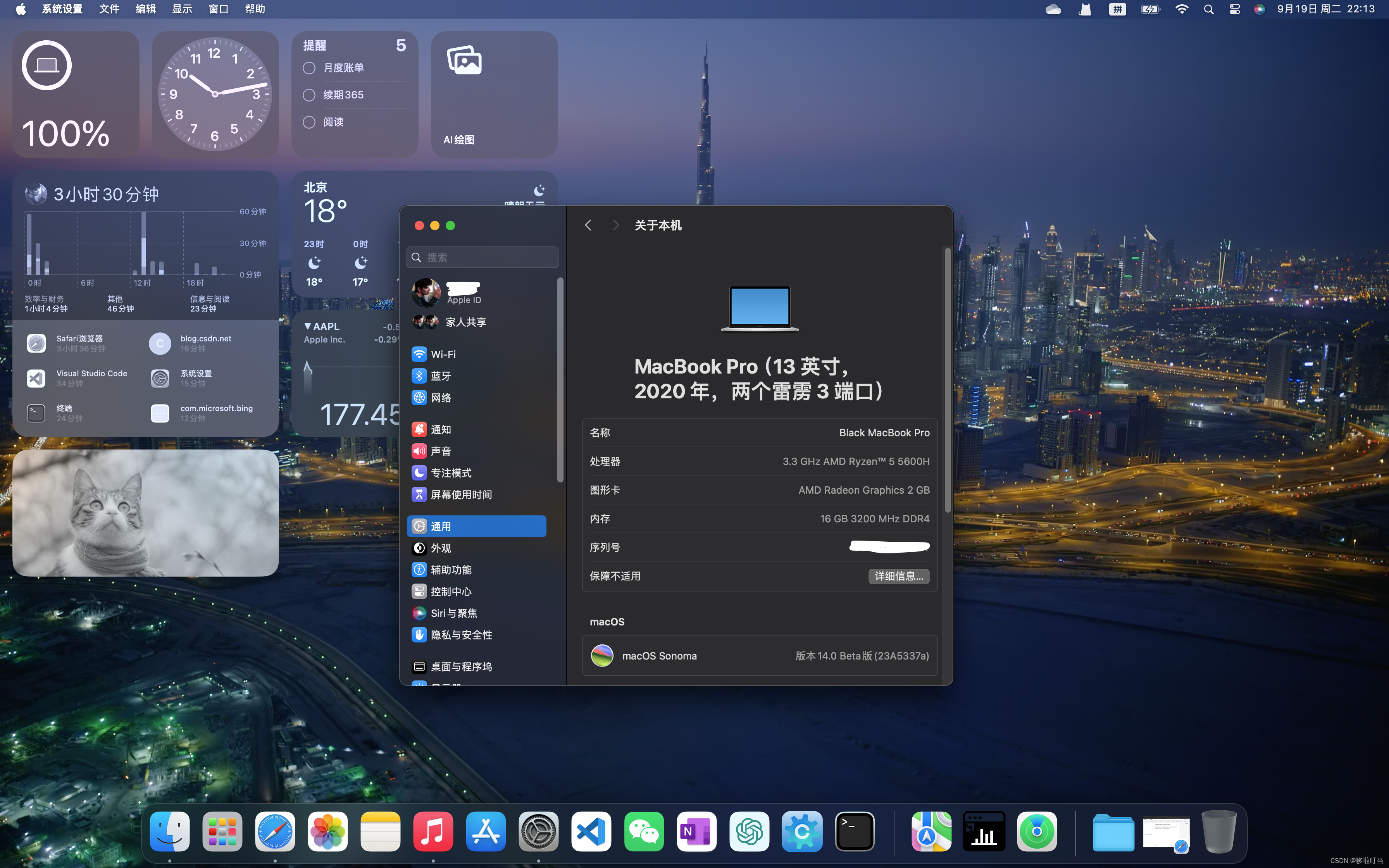Open the 文件 menu
This screenshot has height=868, width=1389.
pyautogui.click(x=109, y=9)
